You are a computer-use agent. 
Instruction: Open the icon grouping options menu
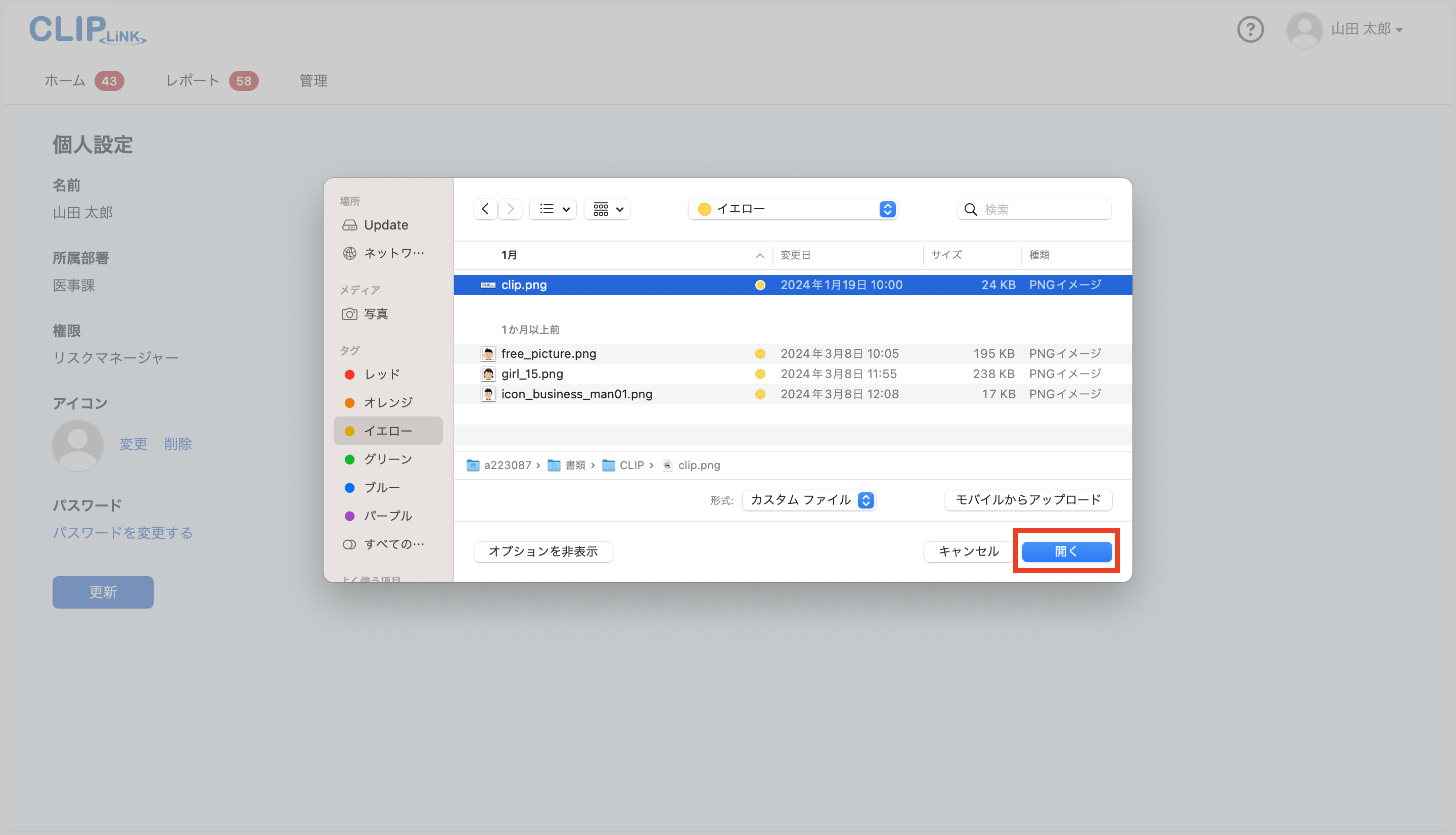click(607, 209)
